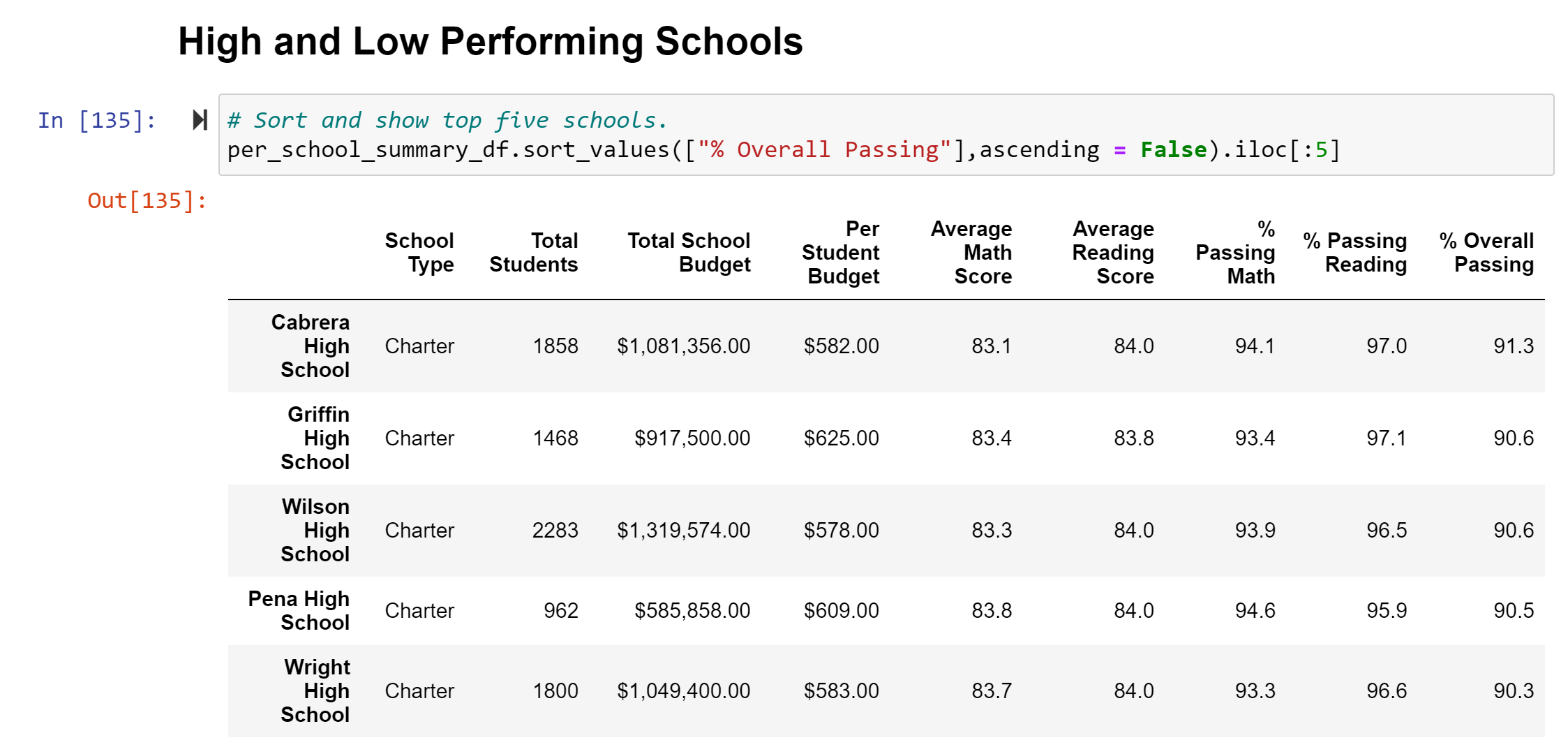Select the Per Student Budget header
The width and height of the screenshot is (1568, 754).
point(842,253)
